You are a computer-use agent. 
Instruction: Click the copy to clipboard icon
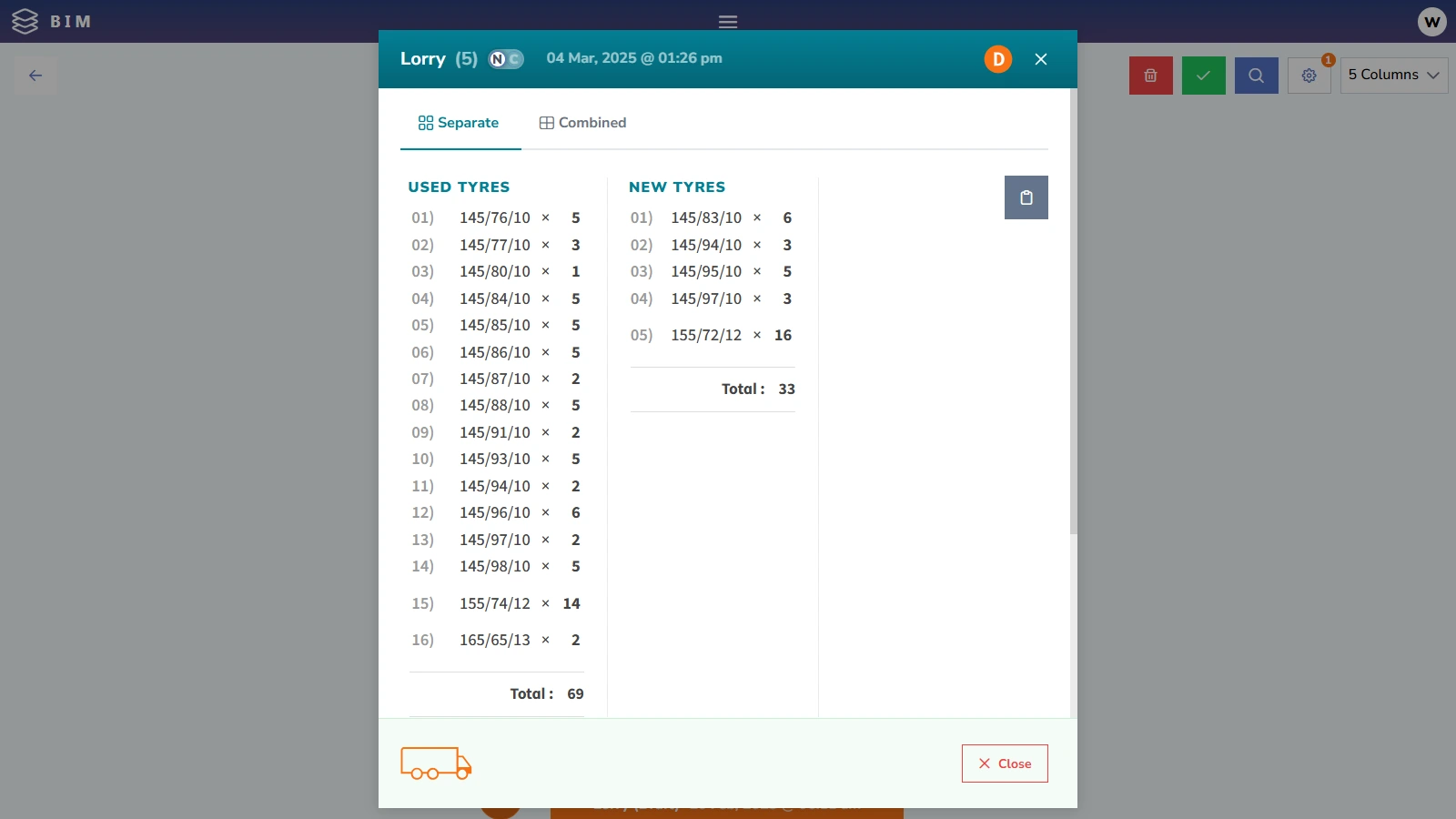coord(1026,197)
